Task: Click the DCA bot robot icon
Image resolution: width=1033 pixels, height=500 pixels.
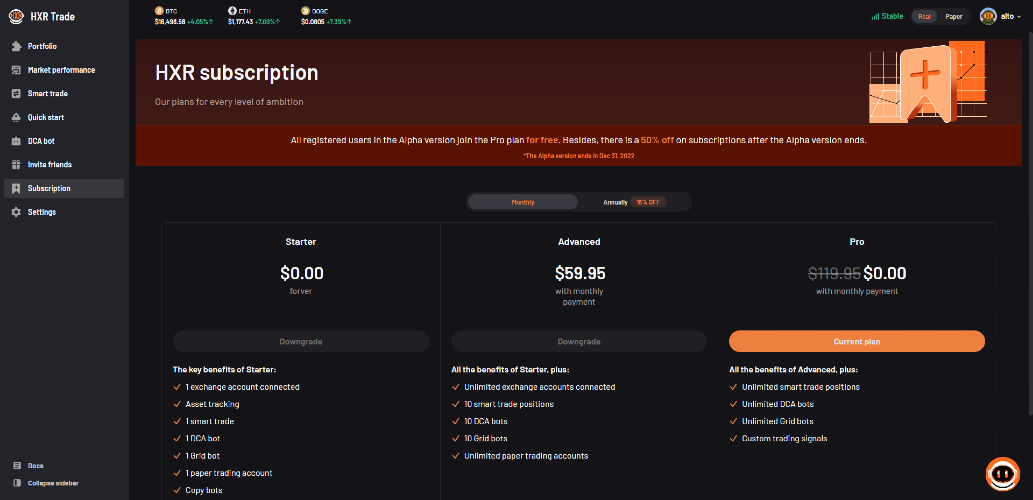Action: click(x=16, y=141)
